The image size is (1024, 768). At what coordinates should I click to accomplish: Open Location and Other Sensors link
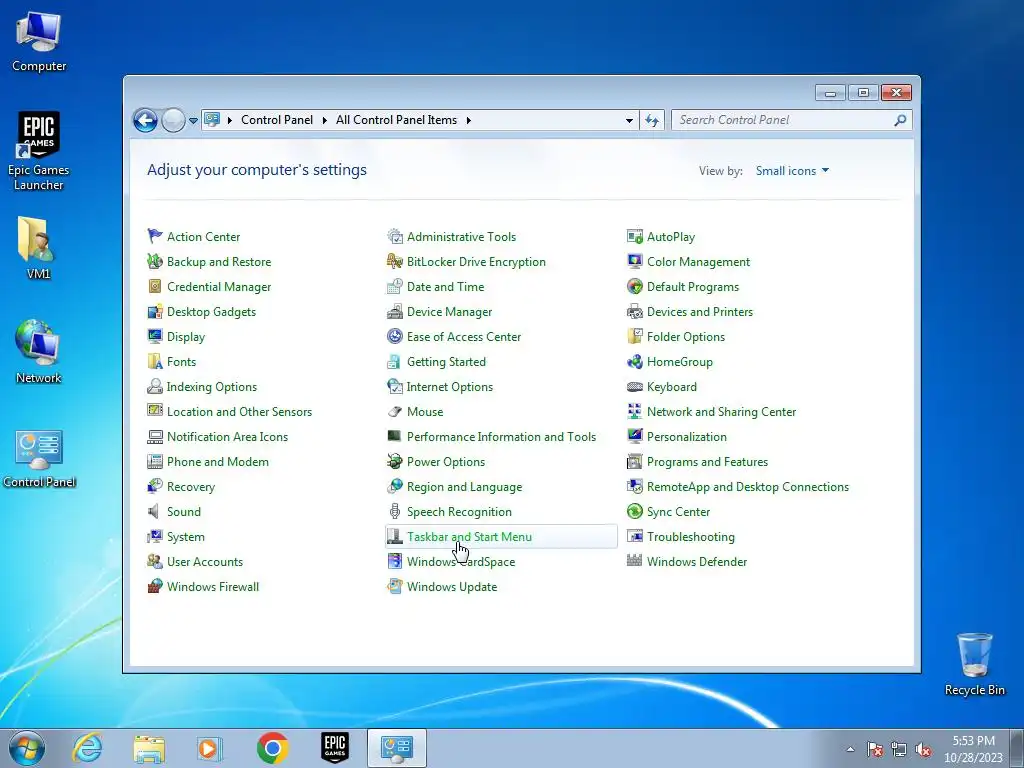pyautogui.click(x=239, y=411)
